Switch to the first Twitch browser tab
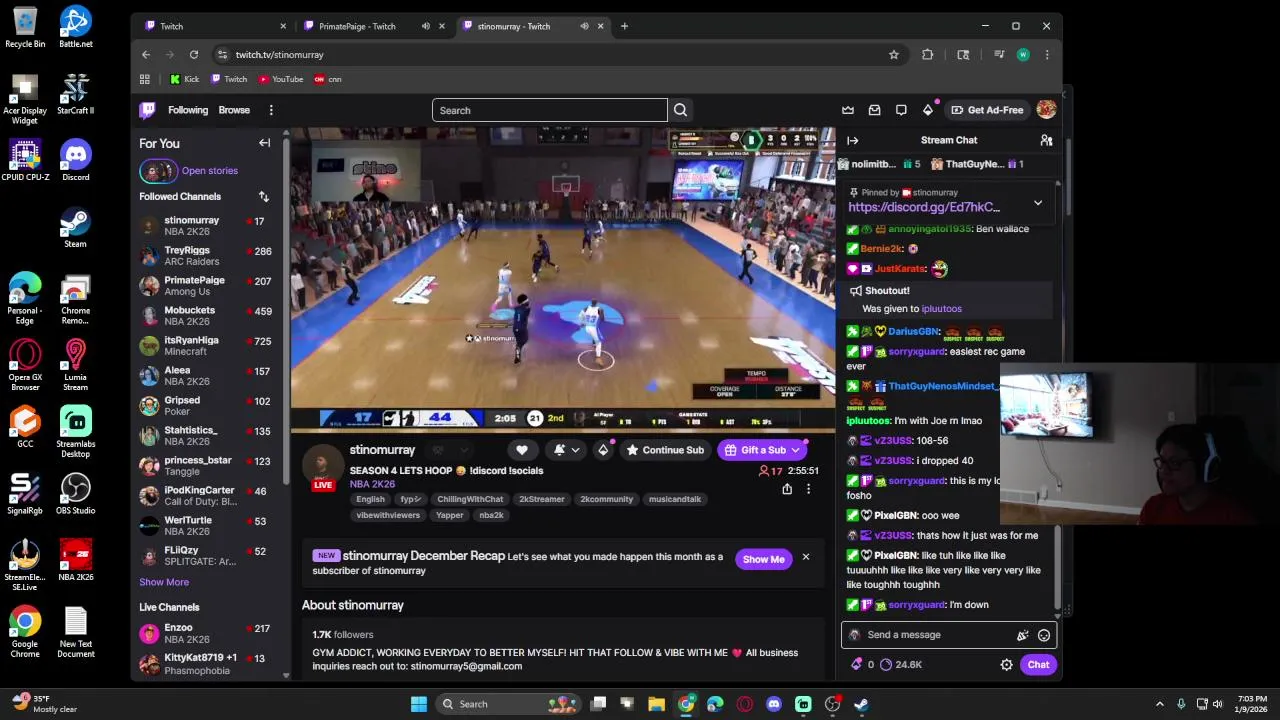Image resolution: width=1280 pixels, height=720 pixels. coord(215,26)
